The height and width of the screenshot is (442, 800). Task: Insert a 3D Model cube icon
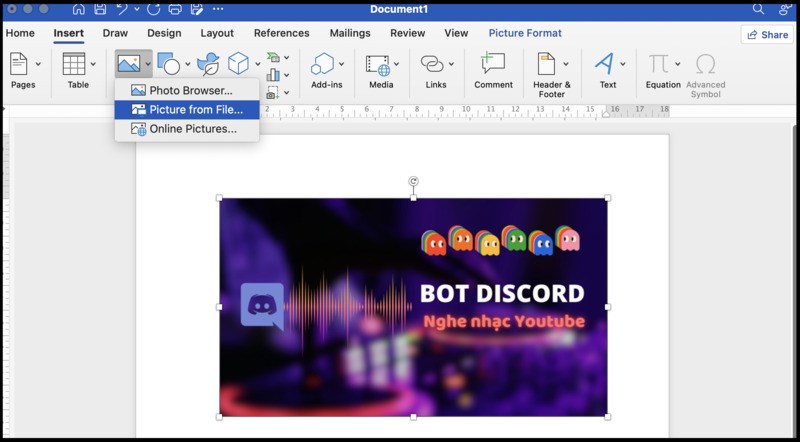[238, 64]
